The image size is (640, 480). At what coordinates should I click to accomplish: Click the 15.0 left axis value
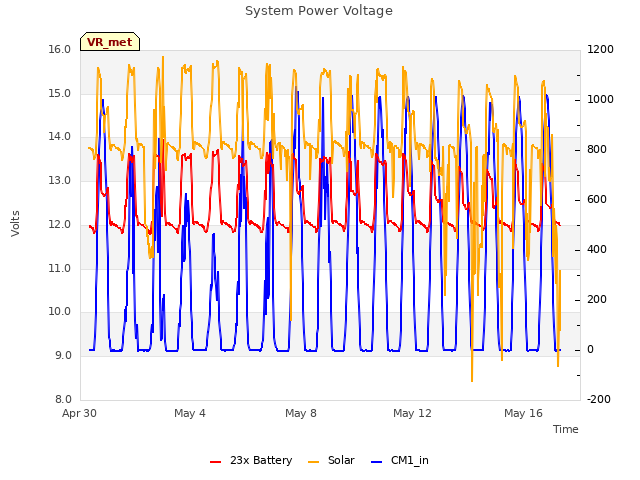pyautogui.click(x=60, y=93)
